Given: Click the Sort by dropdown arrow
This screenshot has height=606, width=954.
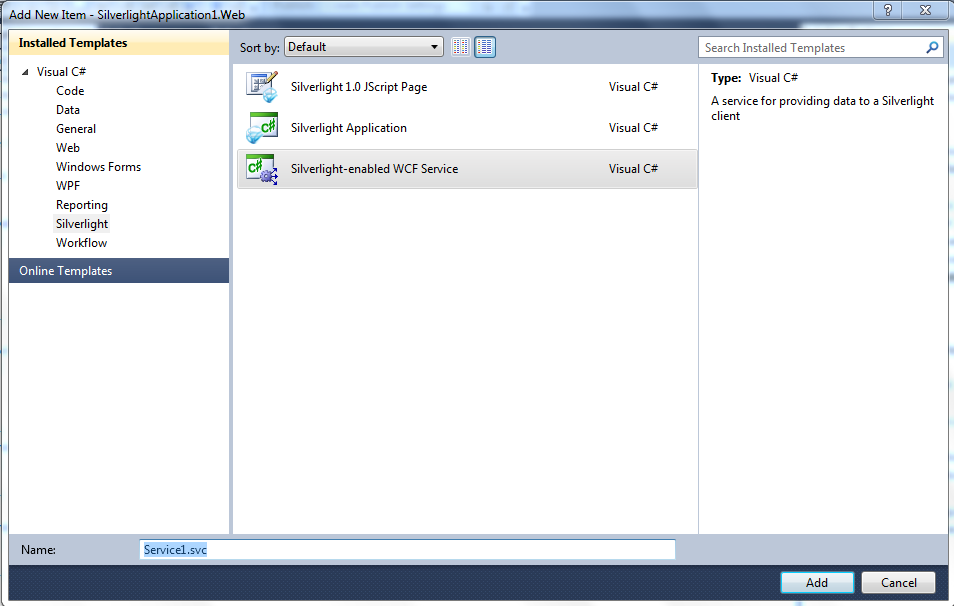Looking at the screenshot, I should 434,46.
